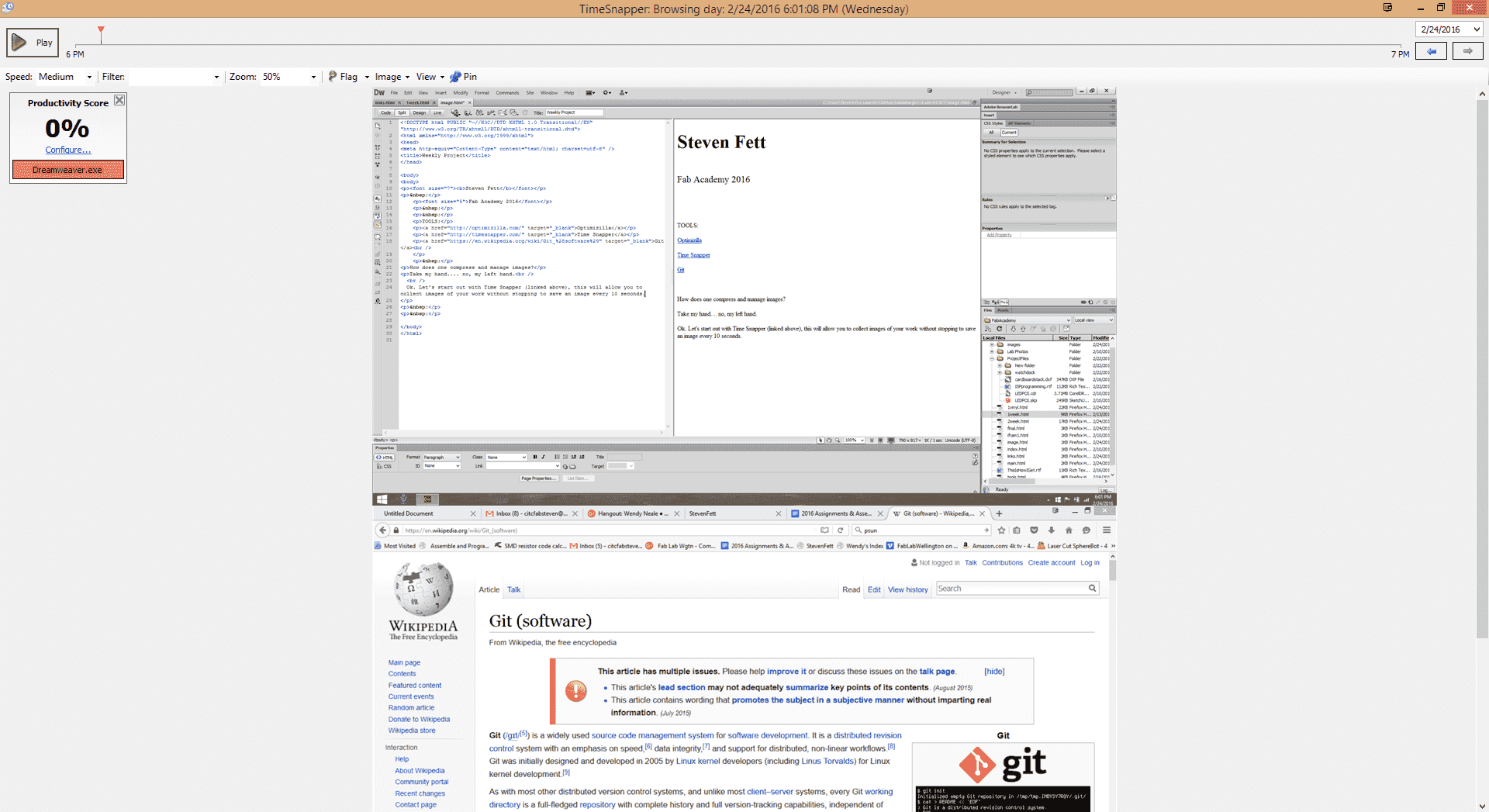This screenshot has height=812, width=1489.
Task: Click Firefox back arrow button
Action: (x=382, y=530)
